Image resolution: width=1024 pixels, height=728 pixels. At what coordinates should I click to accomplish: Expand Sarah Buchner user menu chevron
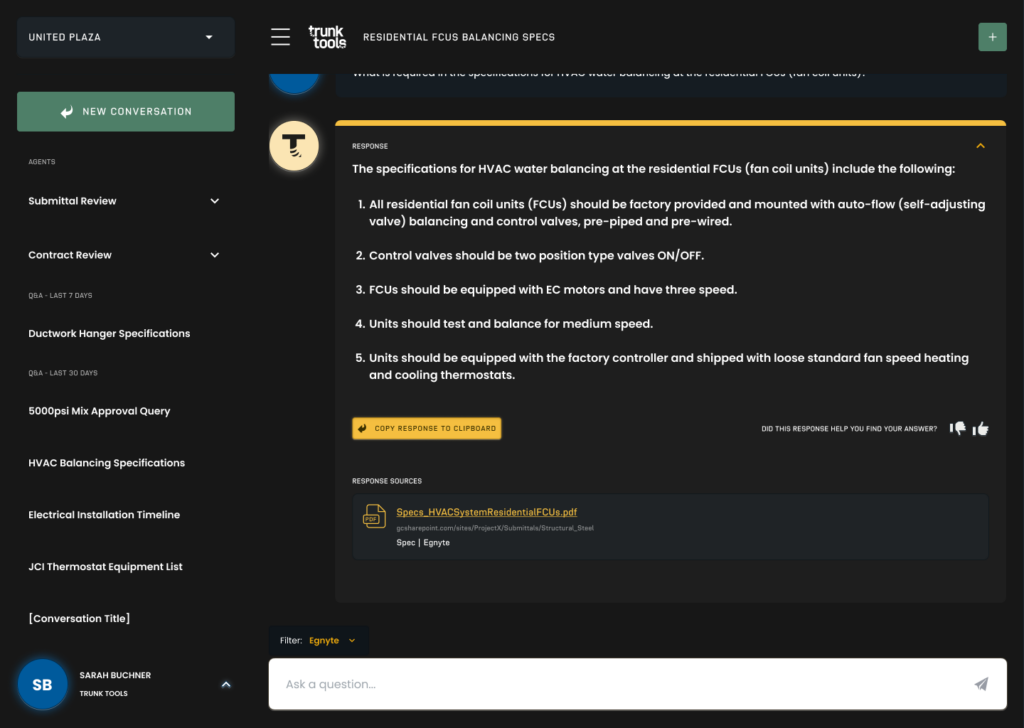pos(225,684)
